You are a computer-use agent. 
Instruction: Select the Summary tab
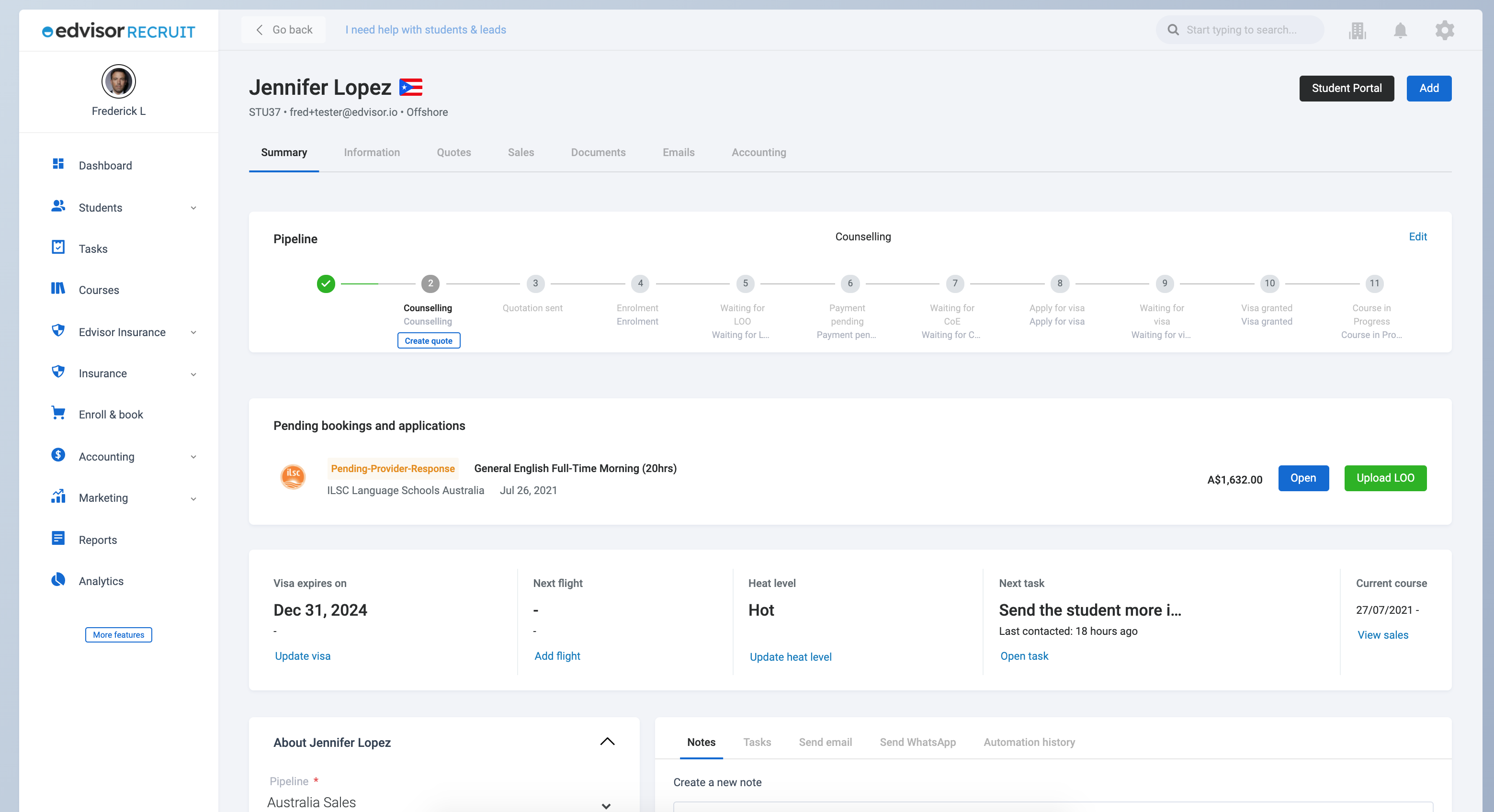click(283, 152)
